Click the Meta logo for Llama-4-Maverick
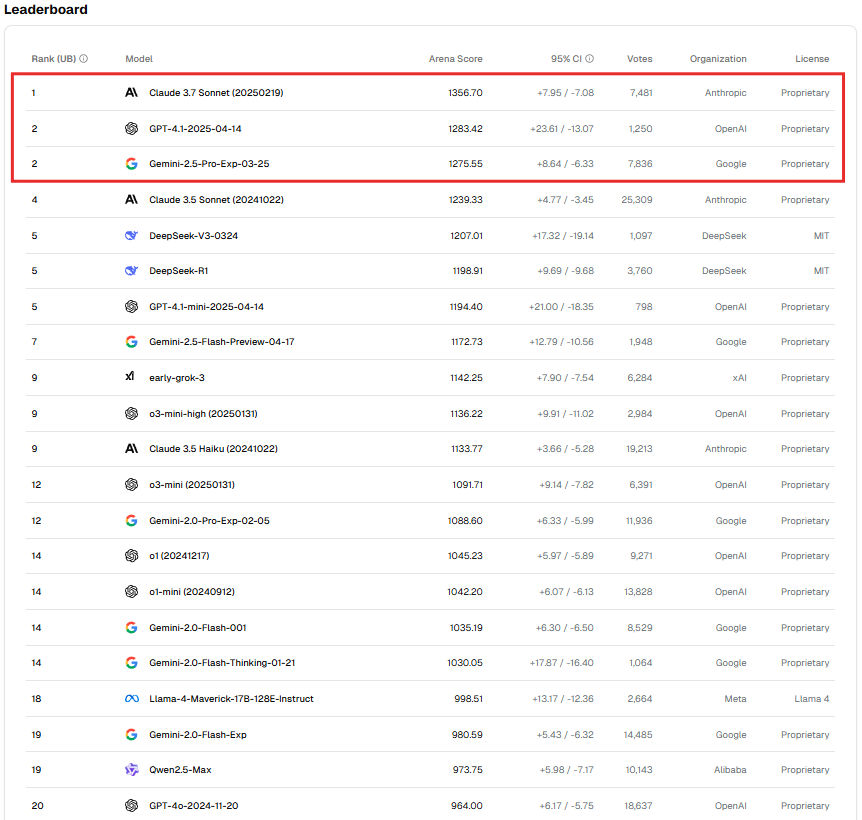The image size is (862, 820). (x=132, y=699)
